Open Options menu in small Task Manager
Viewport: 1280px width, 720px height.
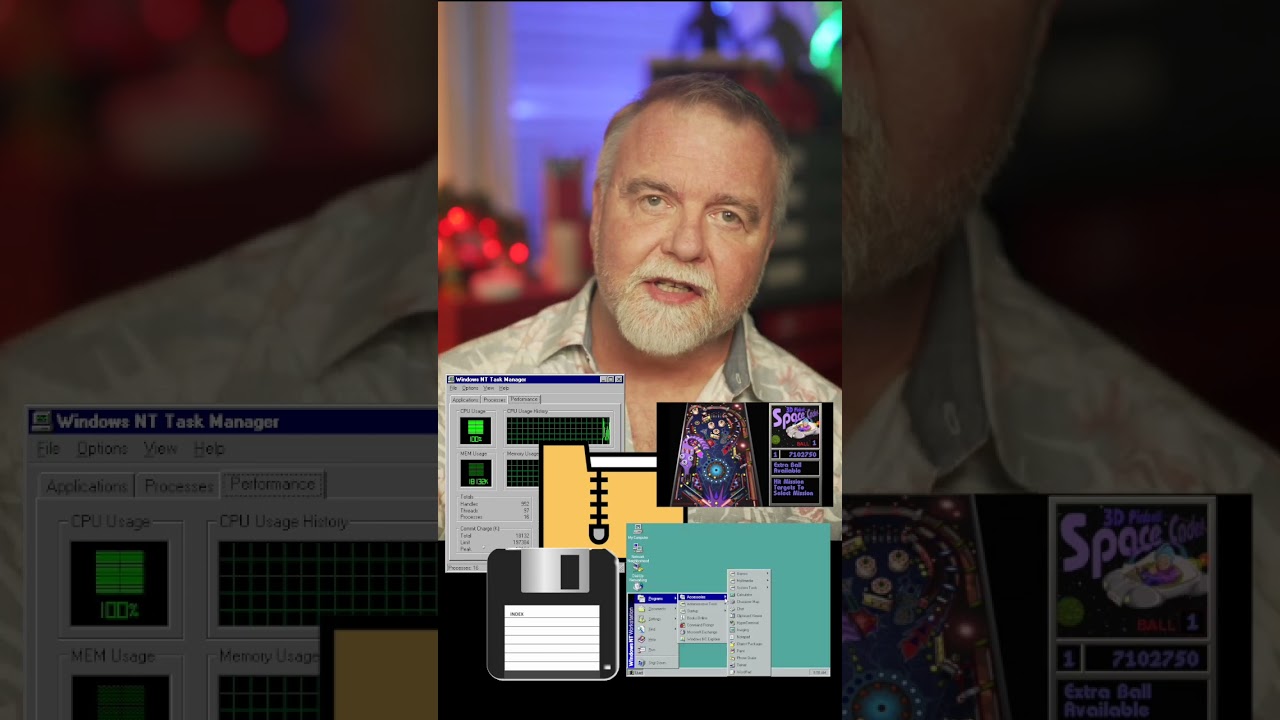point(470,388)
